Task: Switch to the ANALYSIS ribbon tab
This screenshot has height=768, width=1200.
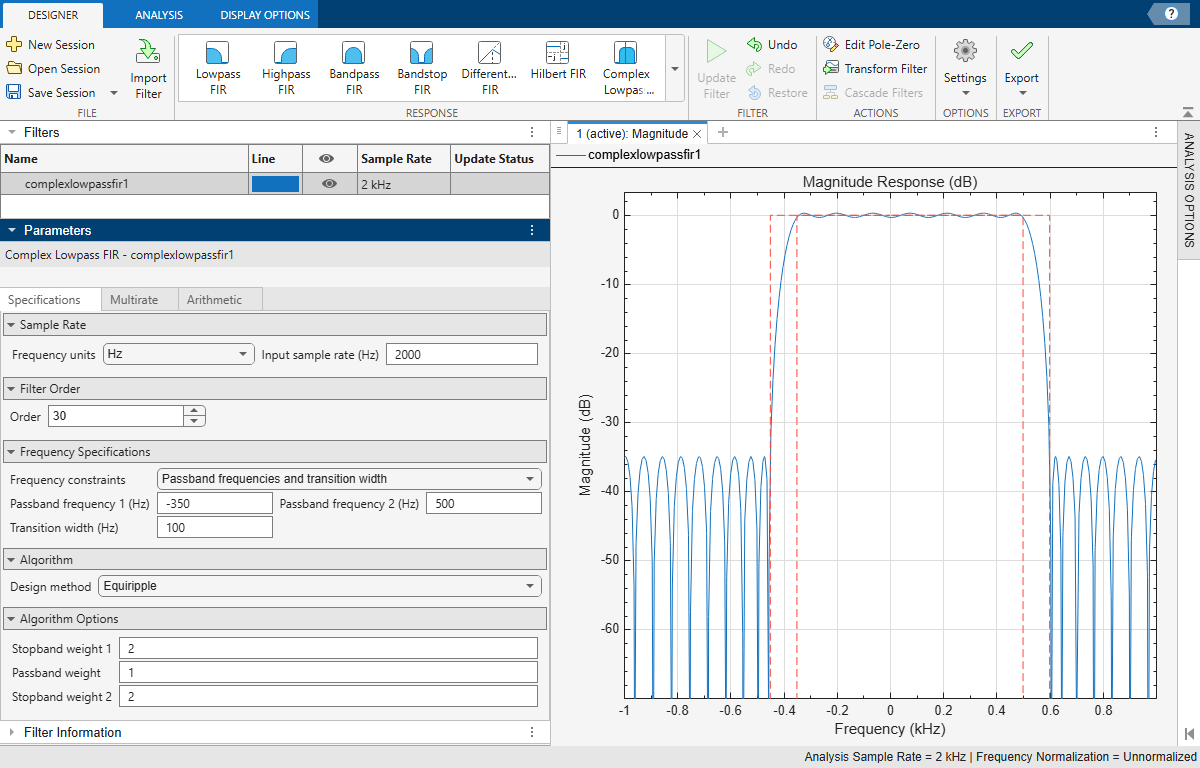Action: click(159, 14)
